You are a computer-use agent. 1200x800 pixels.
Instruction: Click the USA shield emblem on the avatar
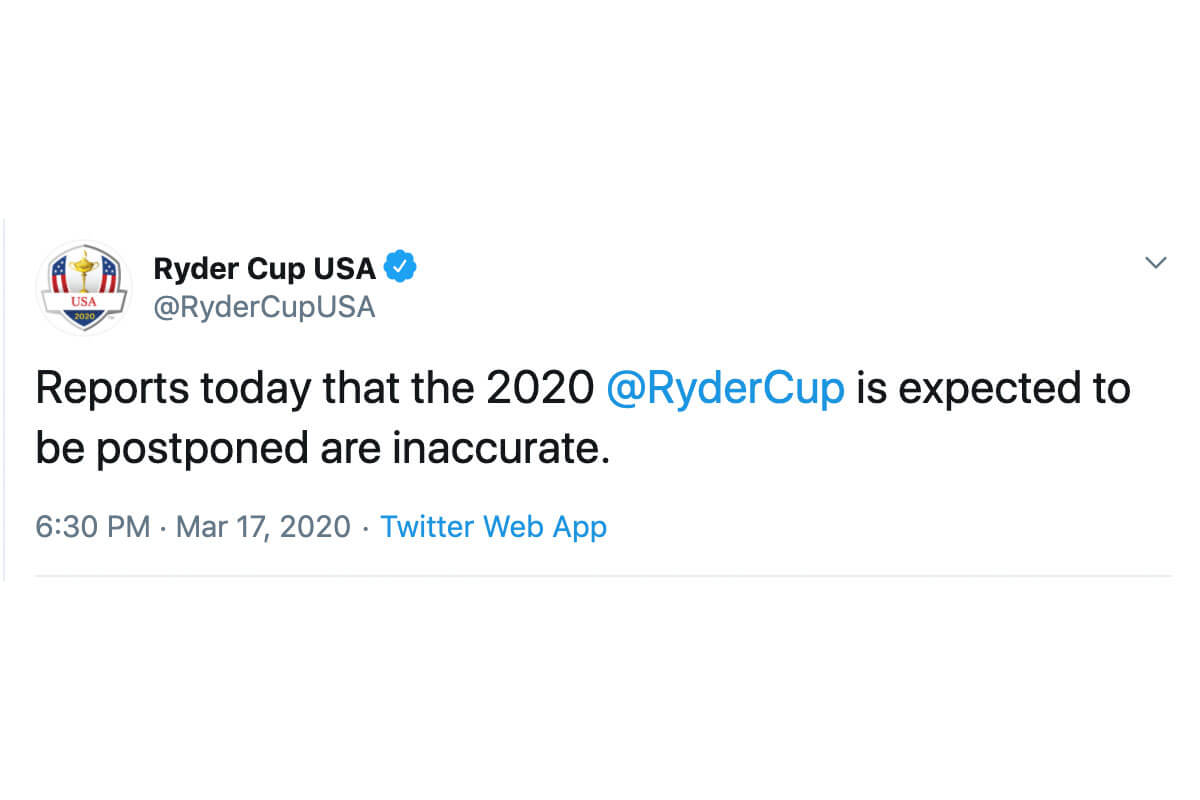(x=85, y=290)
